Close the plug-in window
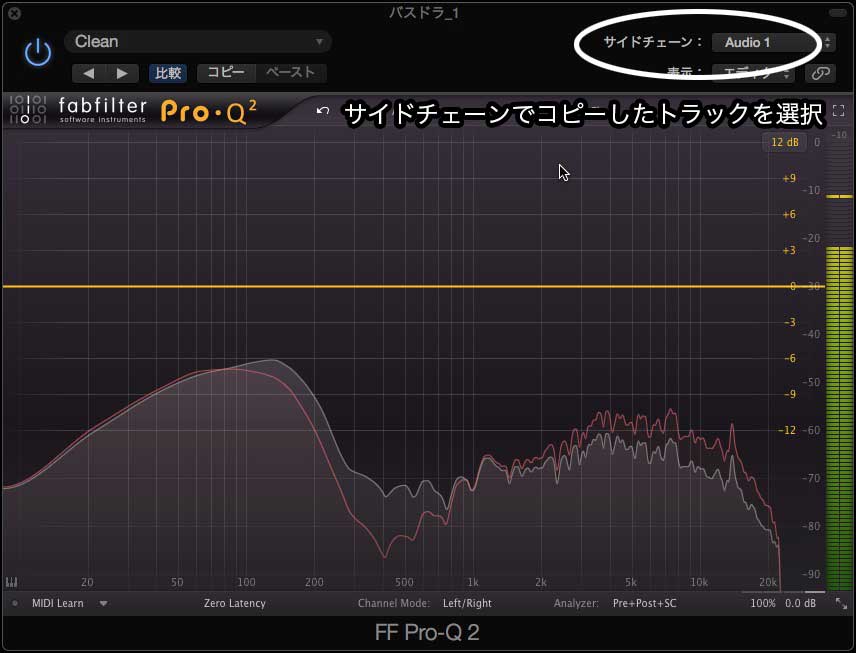 tap(14, 13)
